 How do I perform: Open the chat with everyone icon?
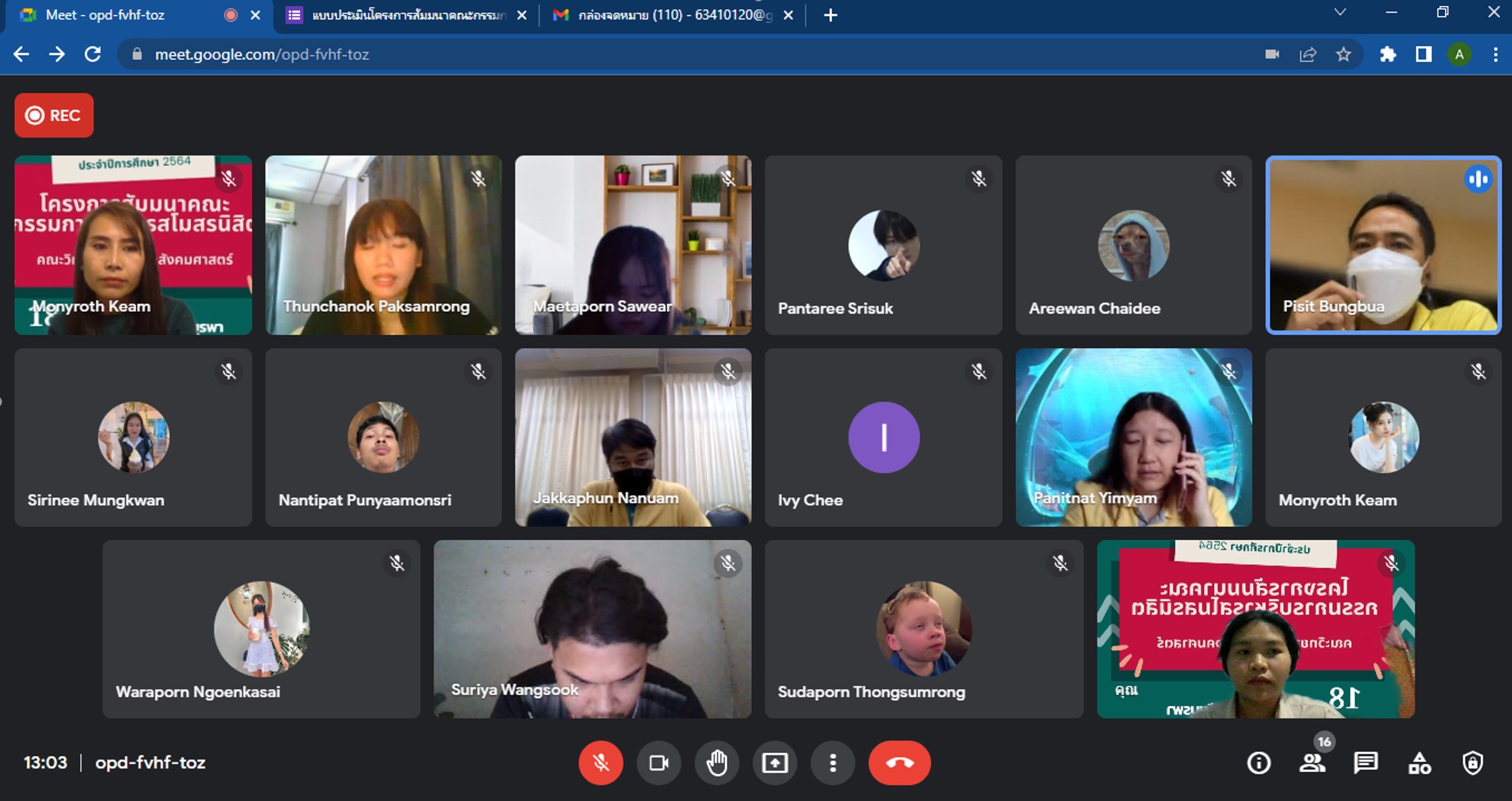1366,763
